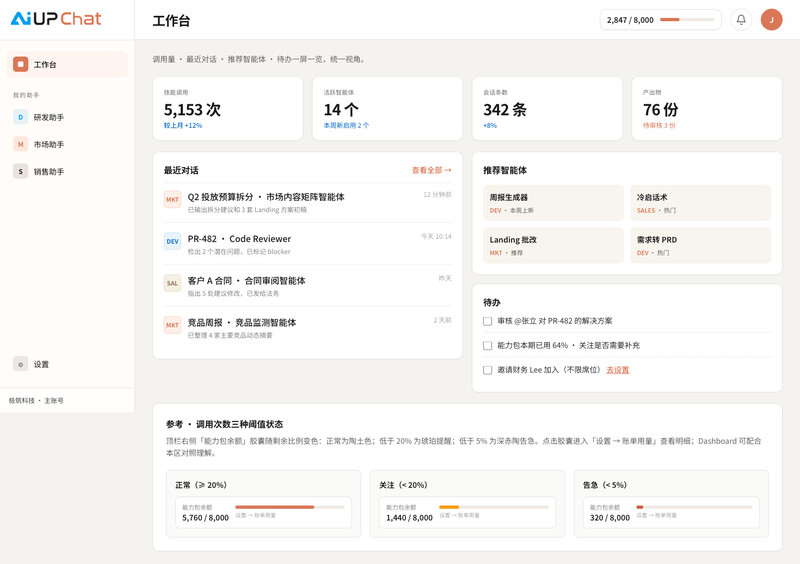Open the 76 份 产出物 stat card
The height and width of the screenshot is (564, 800).
click(x=707, y=108)
